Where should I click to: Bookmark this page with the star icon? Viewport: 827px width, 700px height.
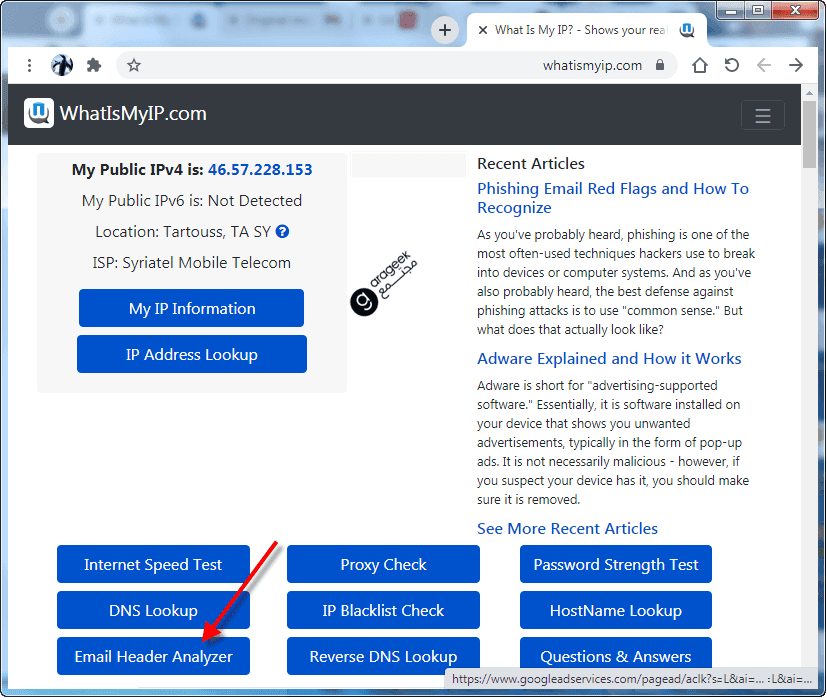coord(134,65)
